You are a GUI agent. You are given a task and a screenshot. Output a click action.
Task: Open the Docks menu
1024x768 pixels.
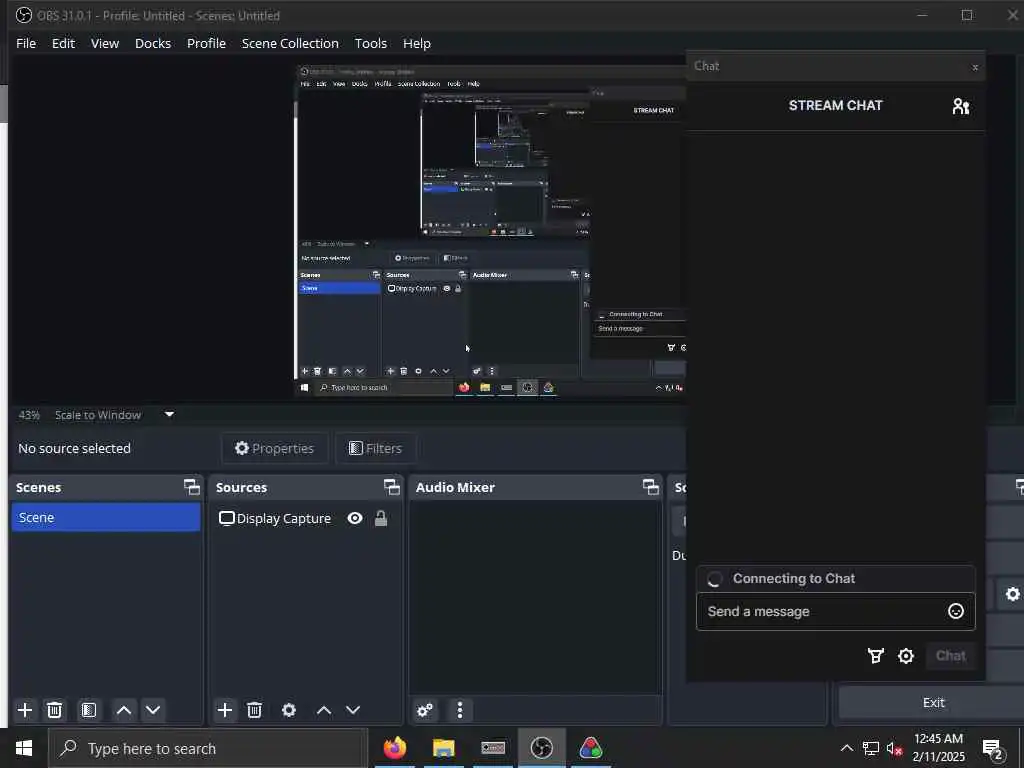(153, 43)
